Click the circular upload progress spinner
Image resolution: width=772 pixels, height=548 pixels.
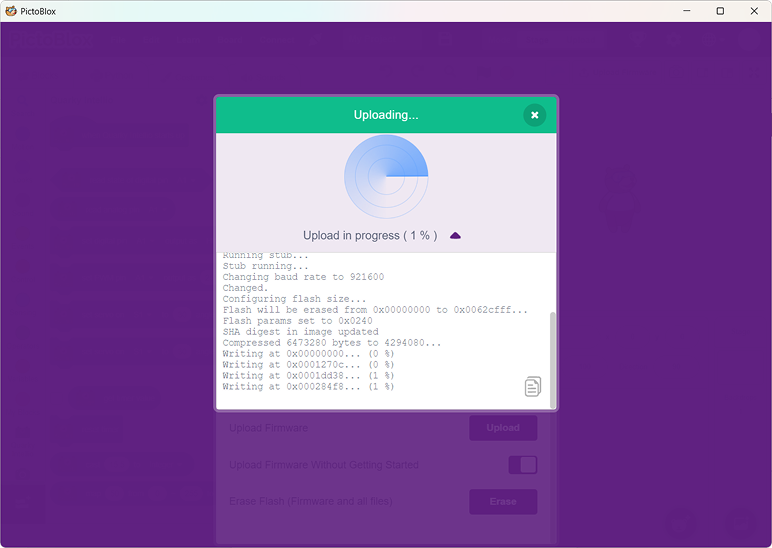(386, 177)
